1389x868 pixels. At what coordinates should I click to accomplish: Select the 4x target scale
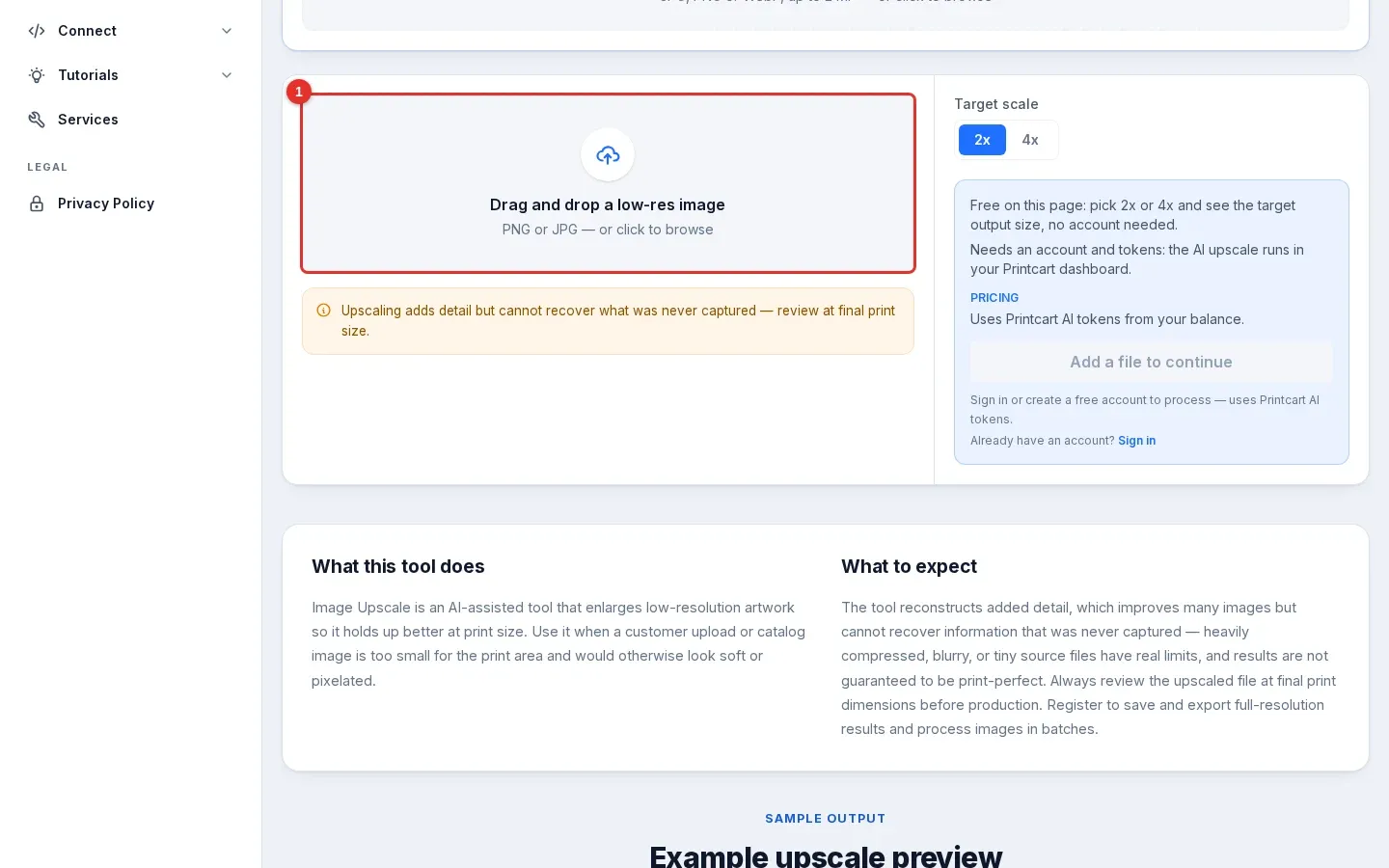(x=1030, y=140)
